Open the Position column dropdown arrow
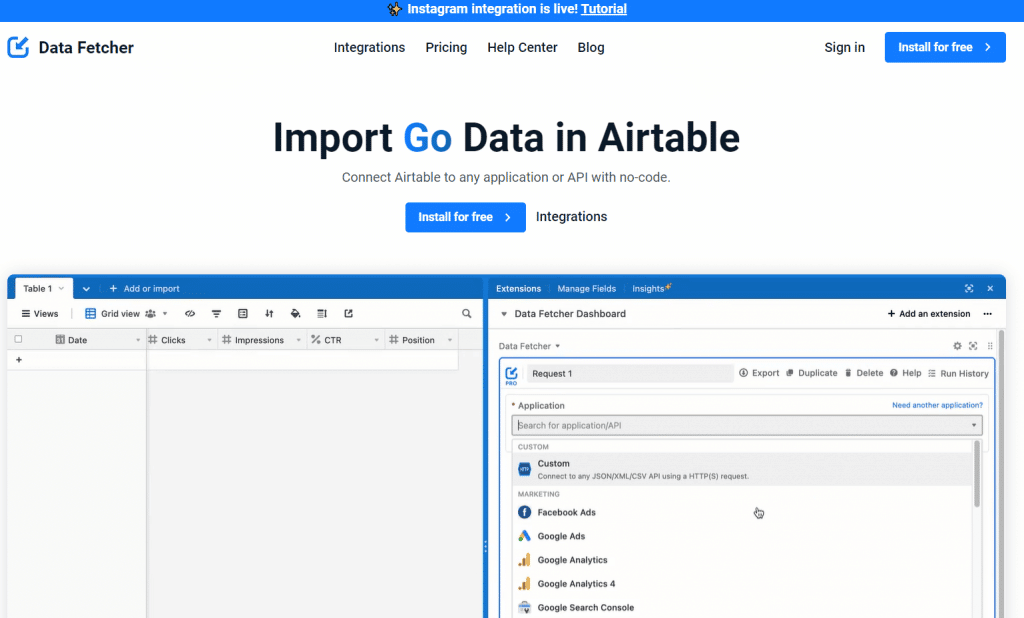 (x=450, y=340)
